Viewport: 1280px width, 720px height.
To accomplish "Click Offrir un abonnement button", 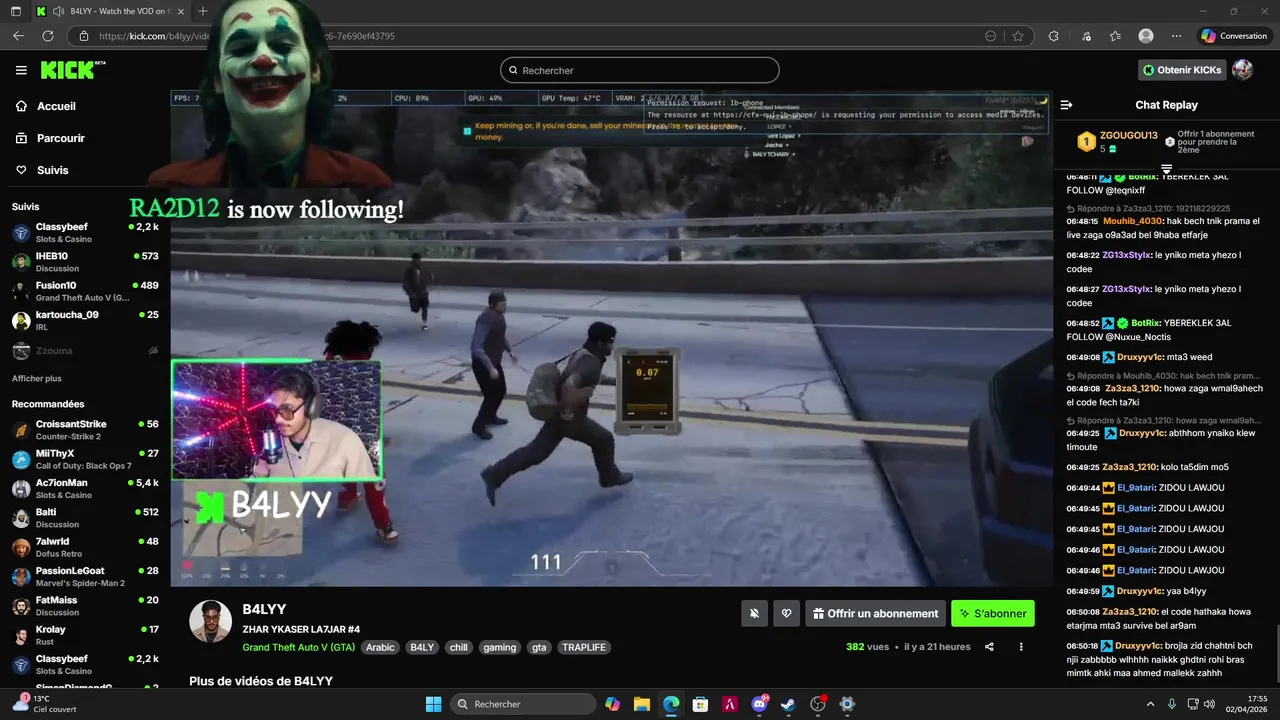I will (875, 614).
